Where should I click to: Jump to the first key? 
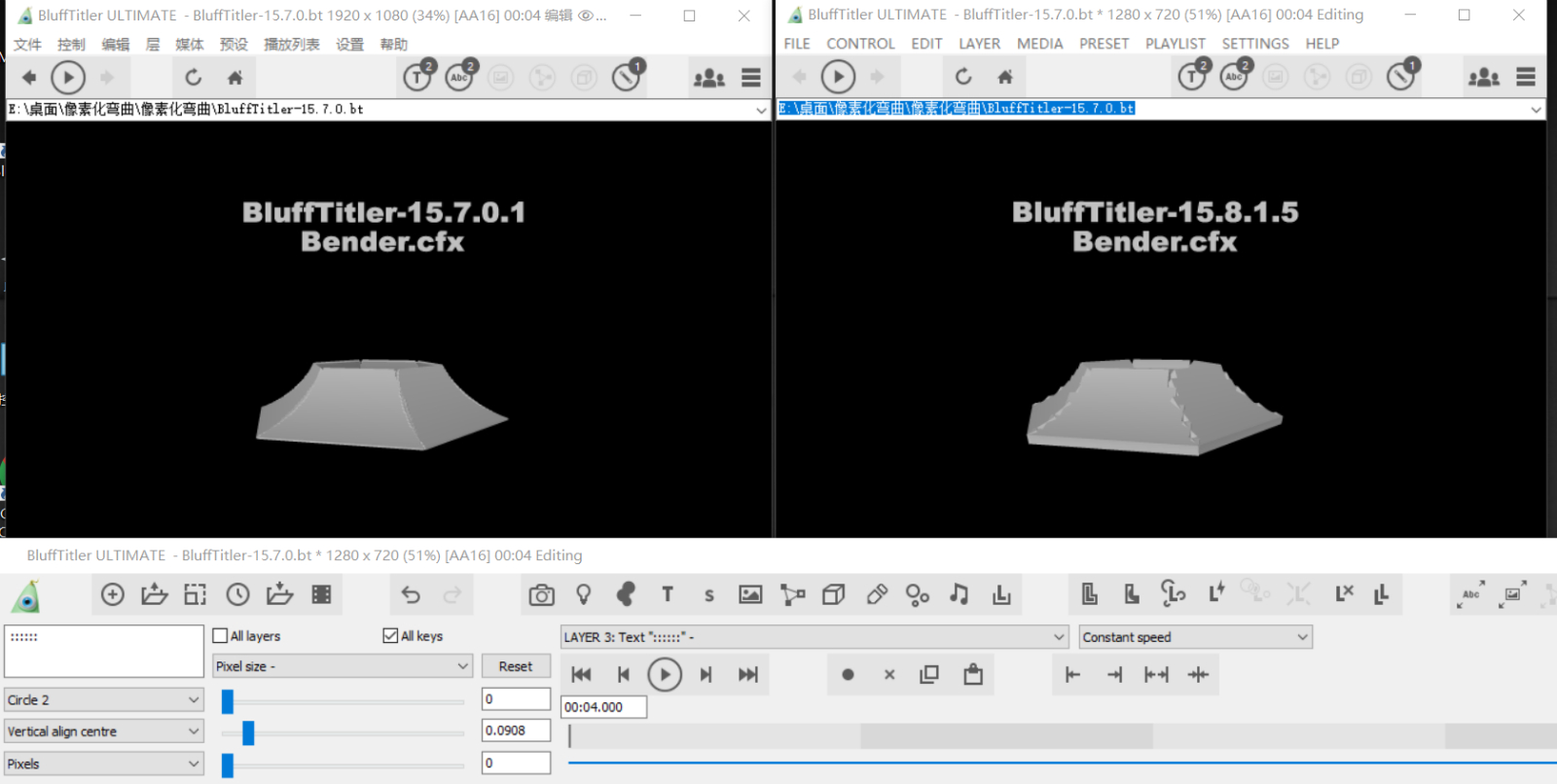(x=581, y=674)
